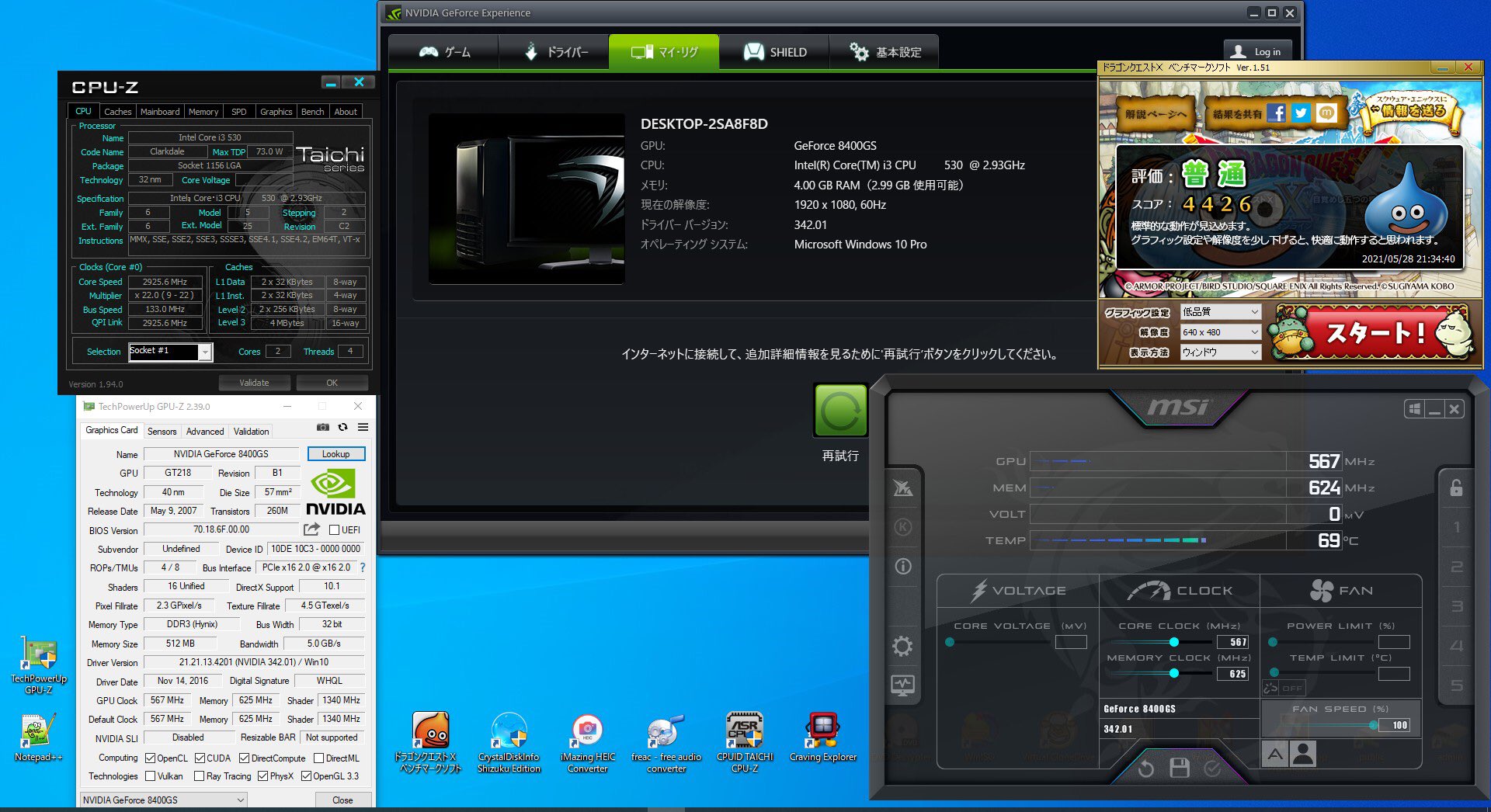Open Notepad++ desktop shortcut
Viewport: 1491px width, 812px height.
[x=38, y=736]
